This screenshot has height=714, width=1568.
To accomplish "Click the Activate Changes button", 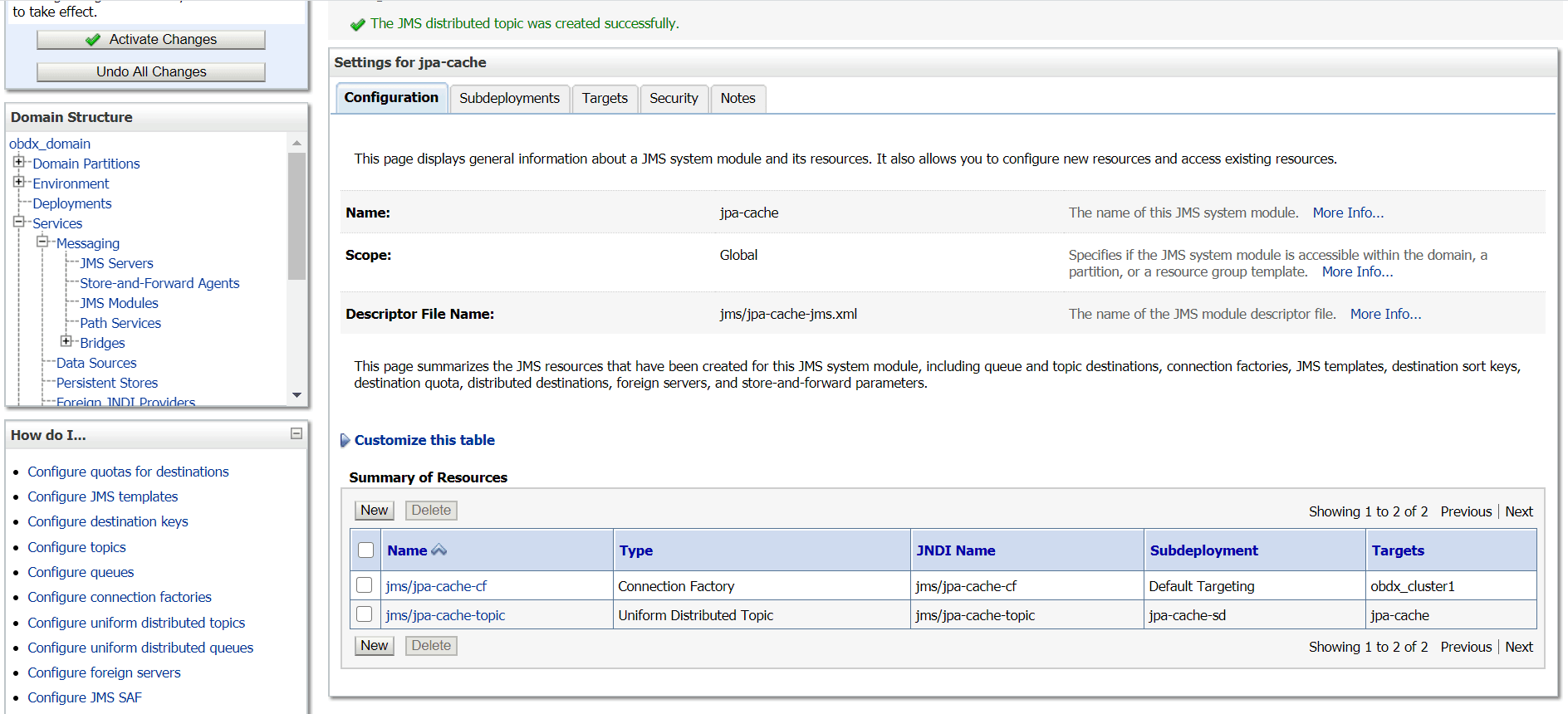I will [151, 39].
